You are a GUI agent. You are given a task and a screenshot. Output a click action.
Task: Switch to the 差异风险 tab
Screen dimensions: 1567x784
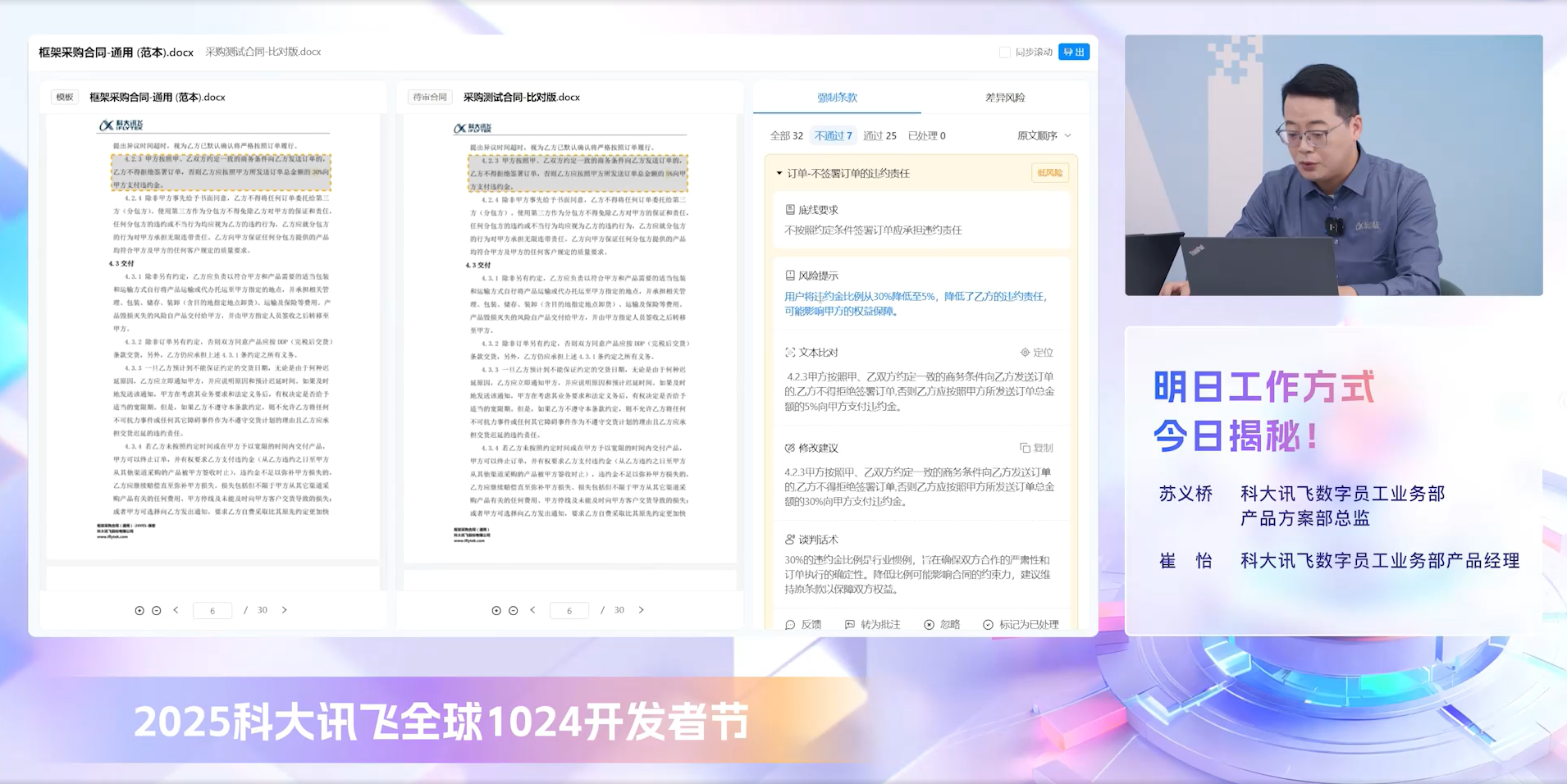pyautogui.click(x=1004, y=98)
